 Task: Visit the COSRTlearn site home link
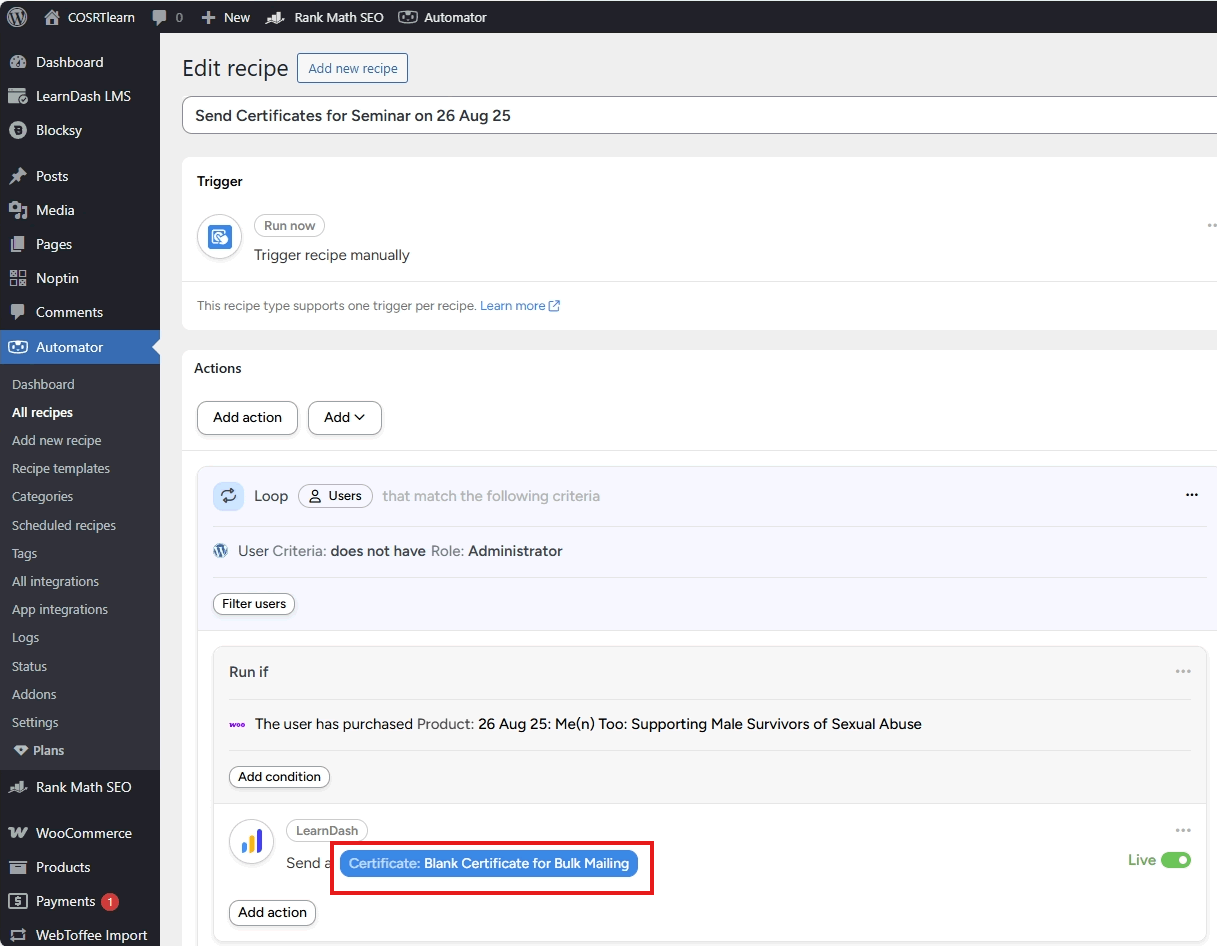click(x=90, y=17)
